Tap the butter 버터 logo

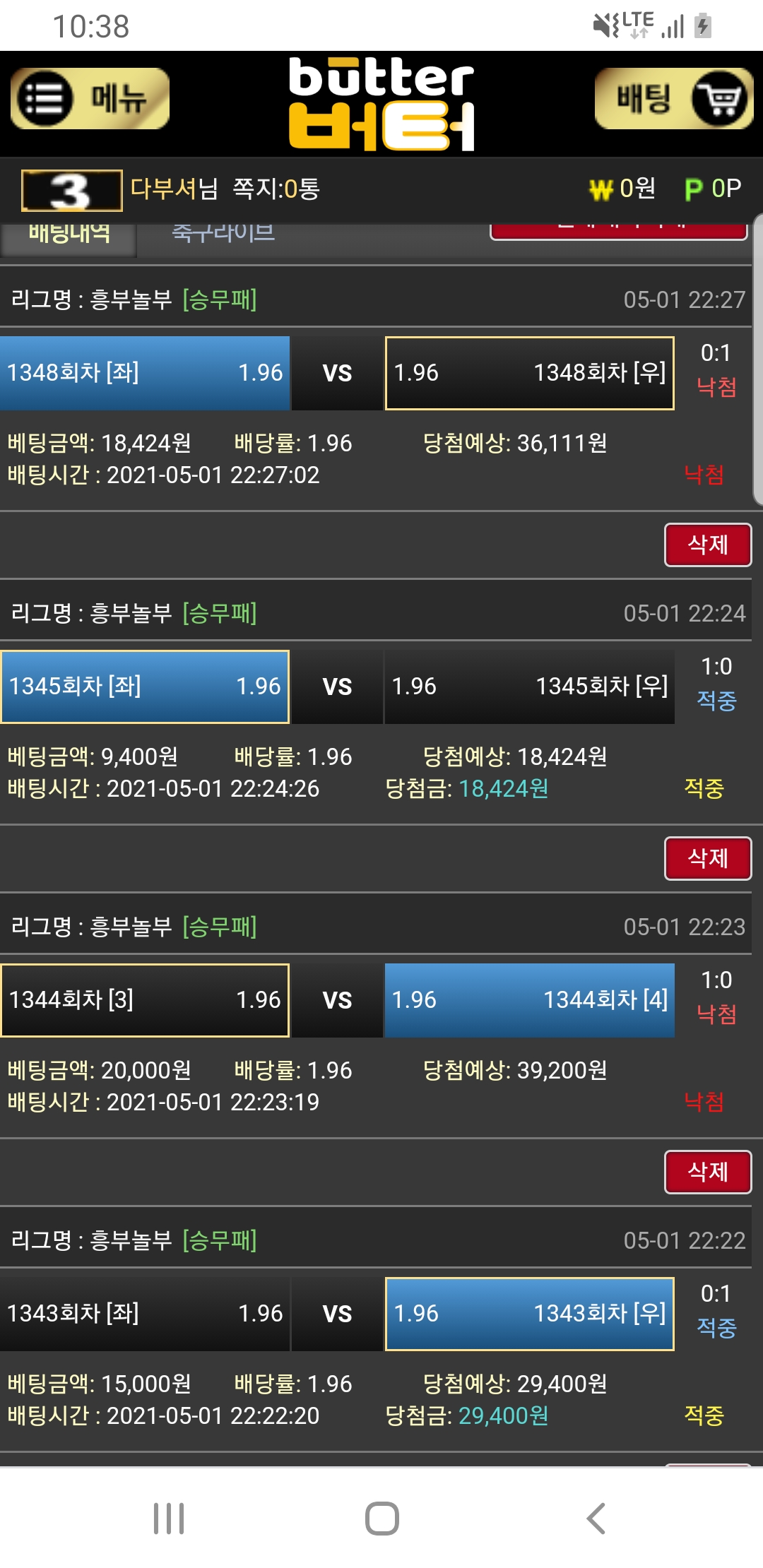point(381,104)
